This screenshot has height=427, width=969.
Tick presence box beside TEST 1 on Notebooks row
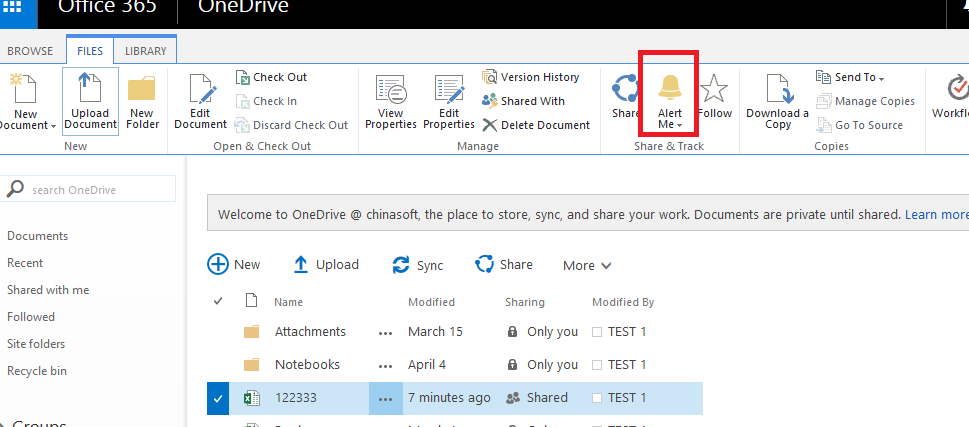coord(597,365)
